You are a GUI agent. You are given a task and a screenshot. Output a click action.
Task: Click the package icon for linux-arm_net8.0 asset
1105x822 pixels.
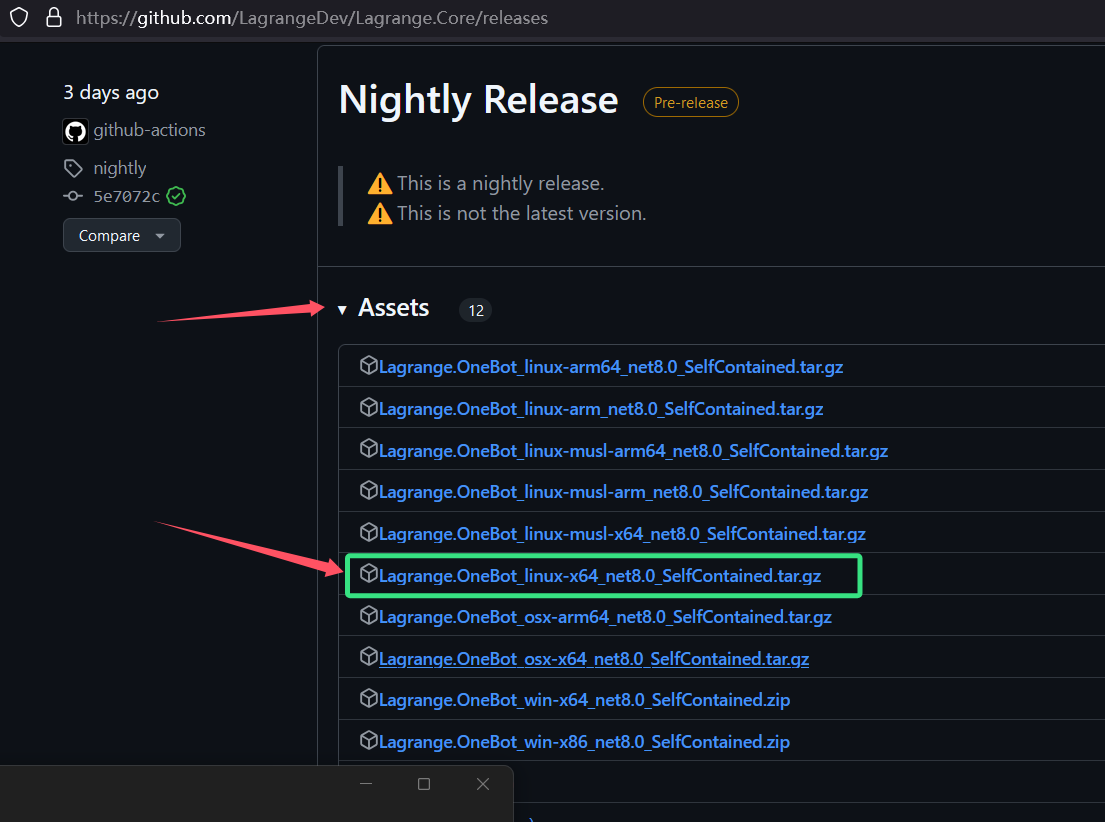pos(369,407)
